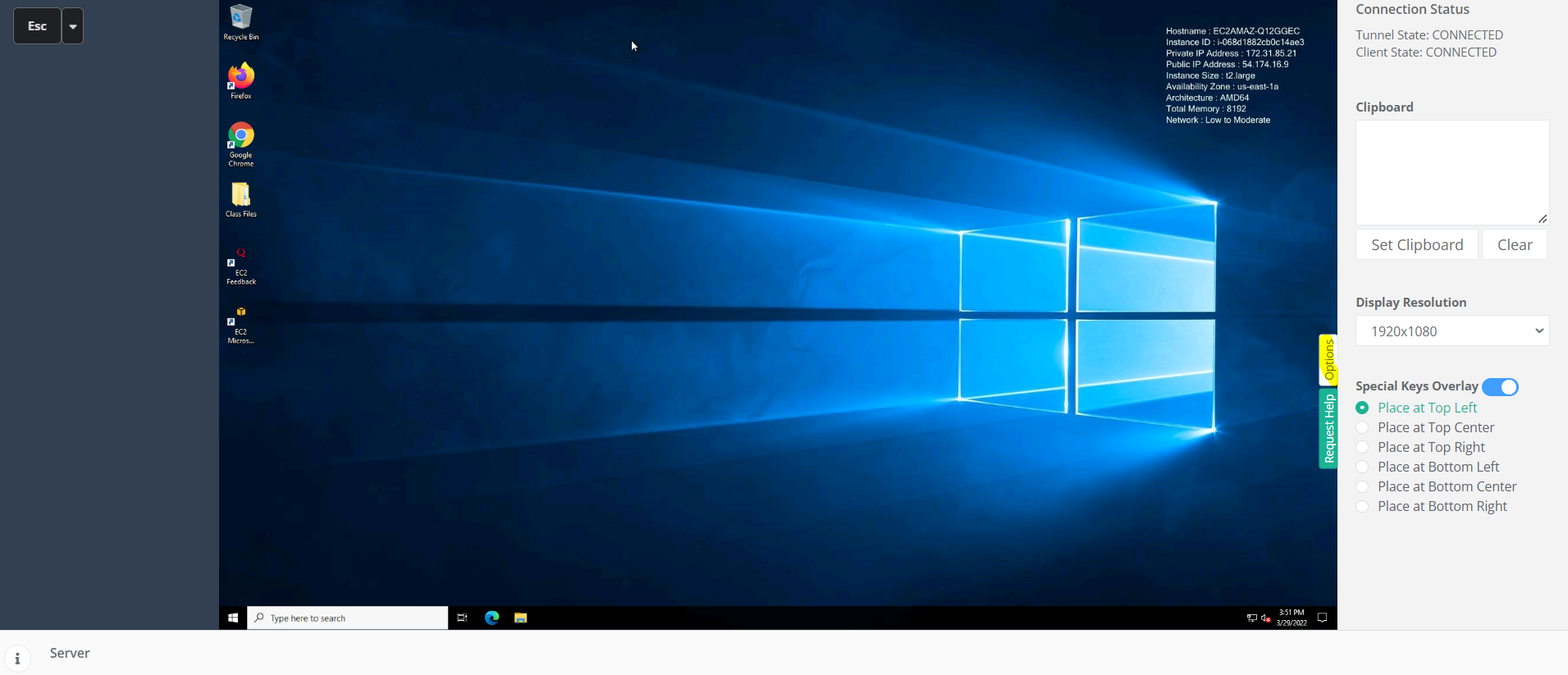Image resolution: width=1568 pixels, height=675 pixels.
Task: Click the Set Clipboard button
Action: tap(1417, 244)
